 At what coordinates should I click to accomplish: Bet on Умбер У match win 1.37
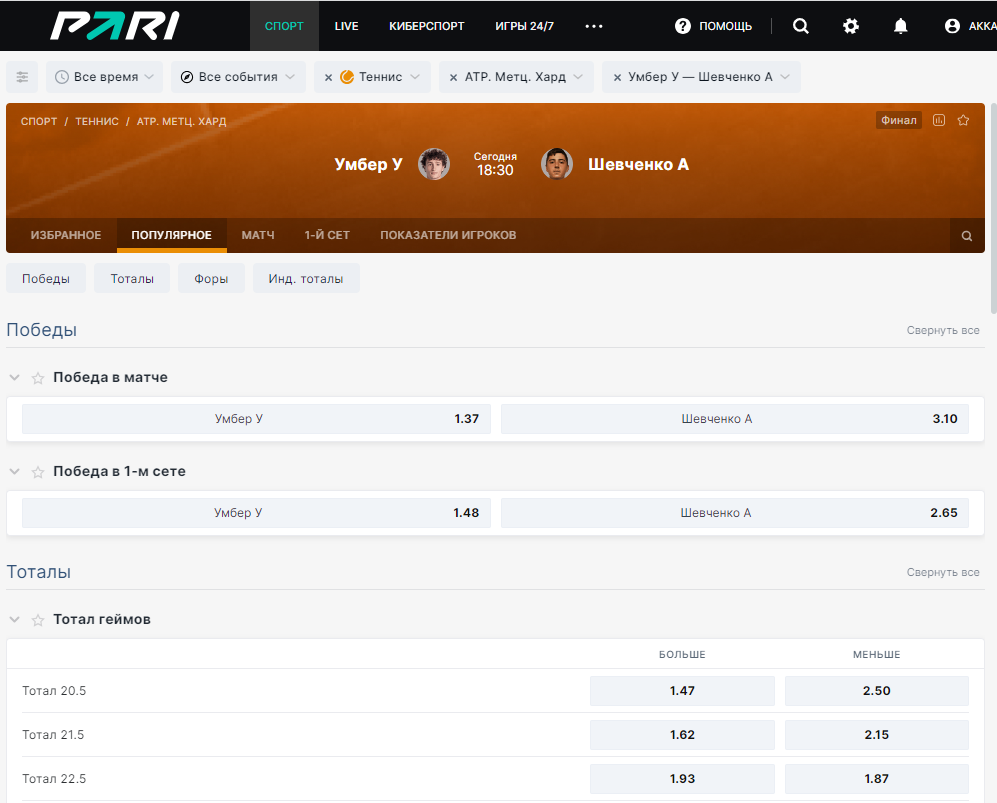(256, 419)
